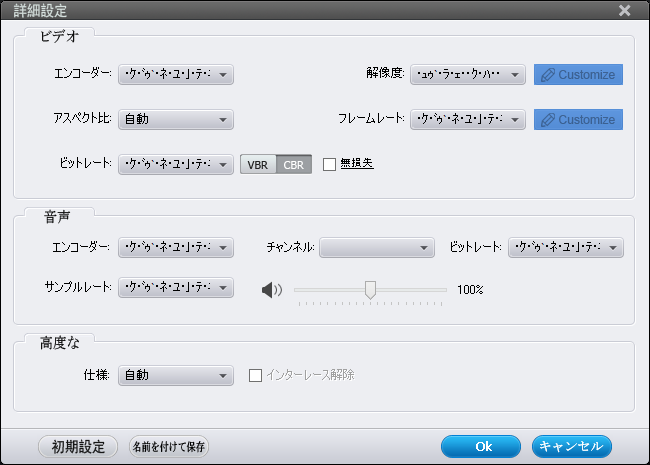
Task: Enable the 無損失 checkbox
Action: (x=330, y=164)
